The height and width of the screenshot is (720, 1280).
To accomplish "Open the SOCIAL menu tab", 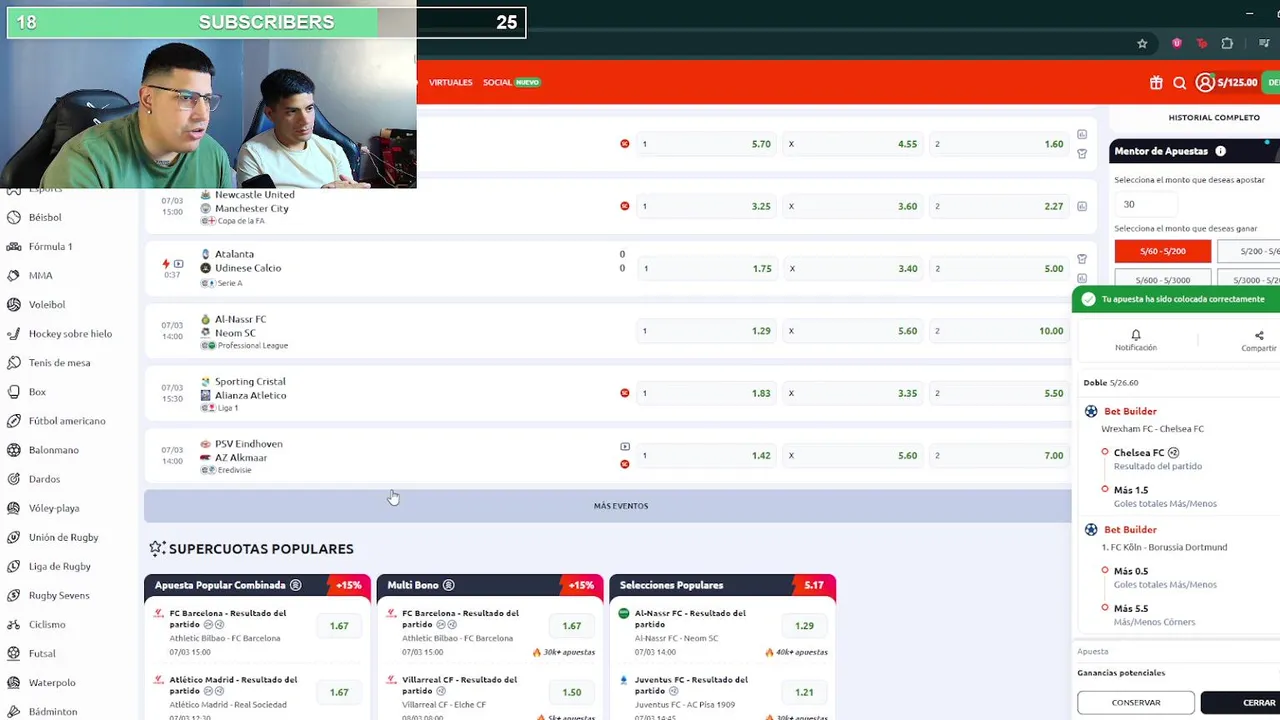I will (497, 82).
